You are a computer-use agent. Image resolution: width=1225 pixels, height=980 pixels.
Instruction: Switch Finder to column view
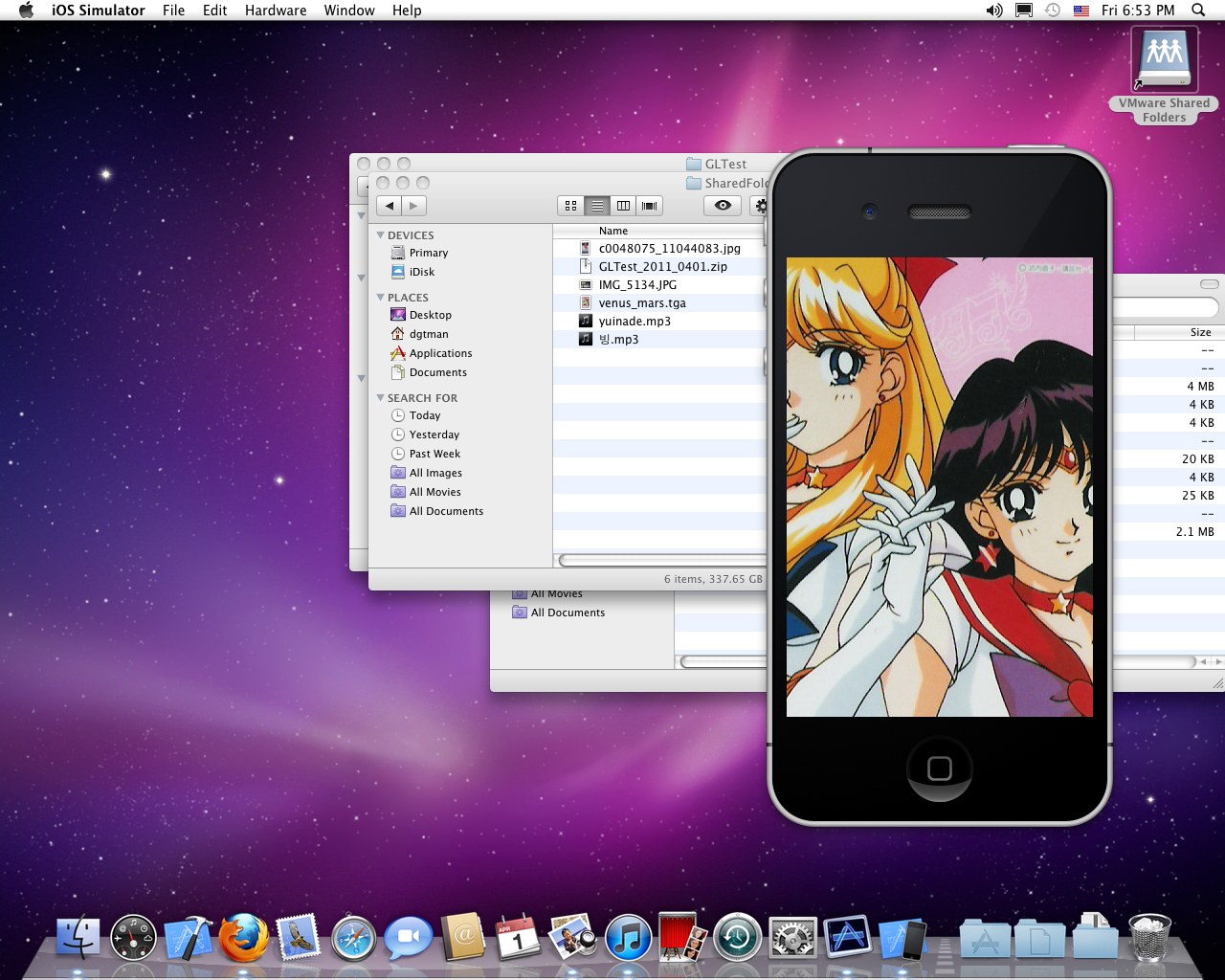[623, 206]
